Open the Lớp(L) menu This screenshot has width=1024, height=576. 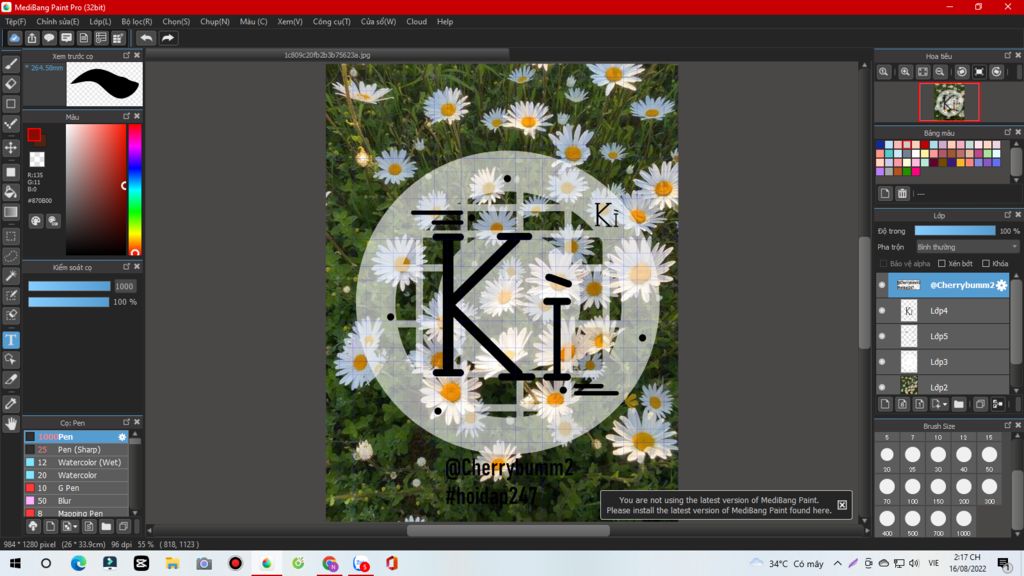click(x=100, y=22)
